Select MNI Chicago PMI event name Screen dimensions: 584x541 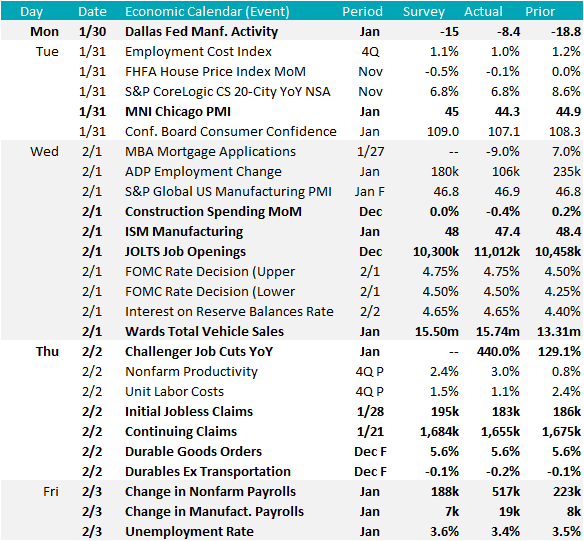(178, 112)
